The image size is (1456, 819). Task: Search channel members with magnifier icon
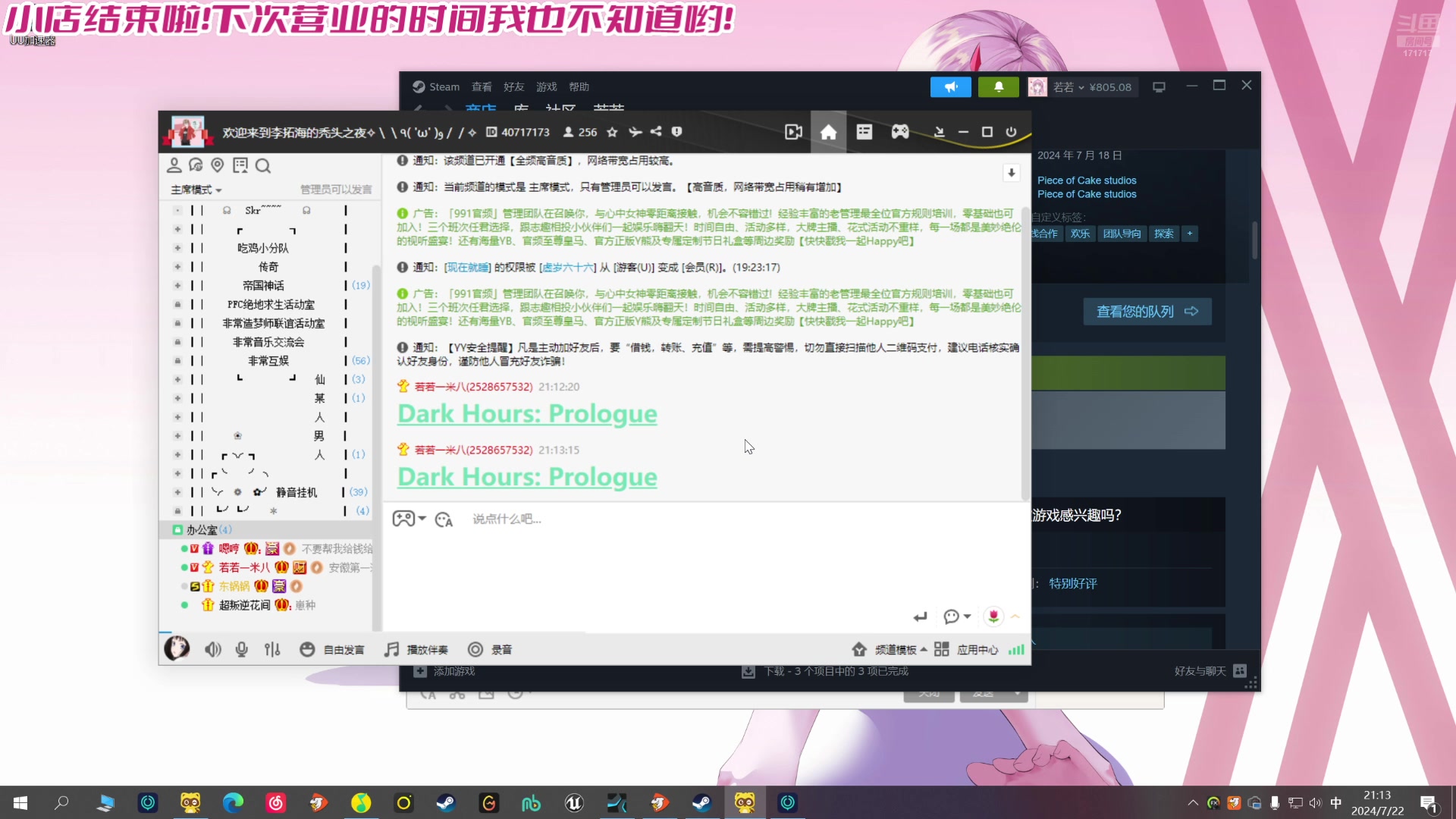263,165
